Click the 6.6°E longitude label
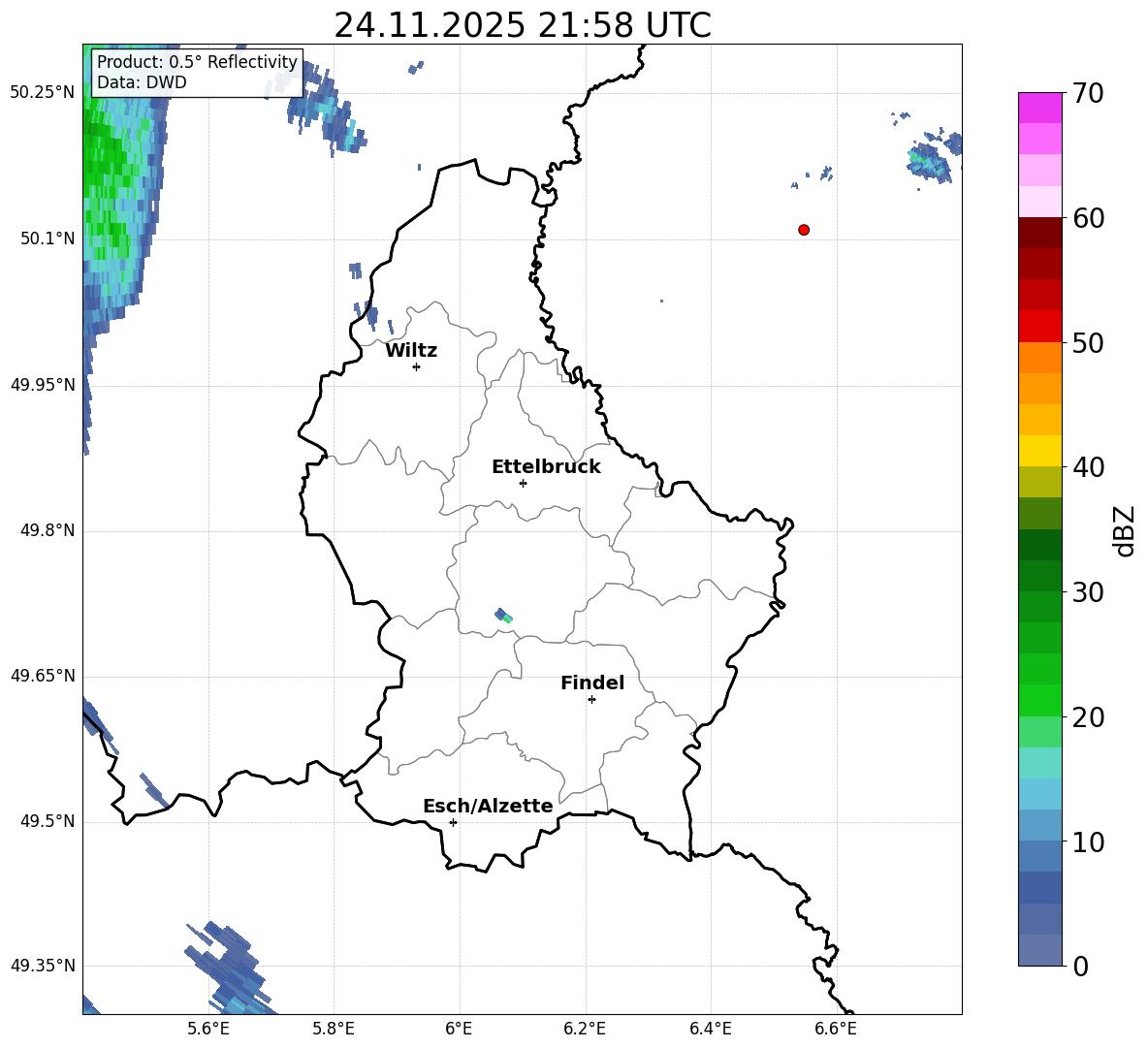The image size is (1148, 1048). click(x=836, y=1029)
